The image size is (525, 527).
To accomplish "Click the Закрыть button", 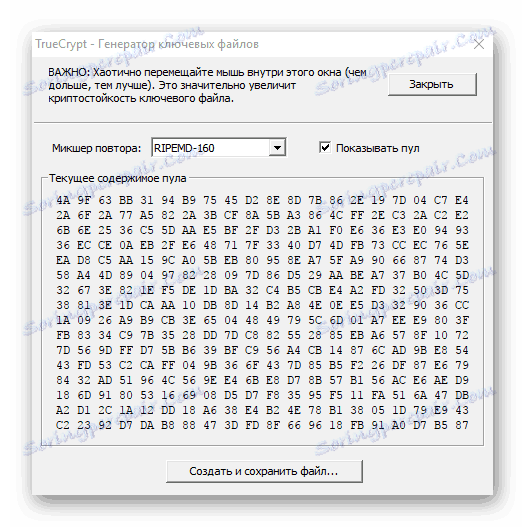I will pos(432,84).
